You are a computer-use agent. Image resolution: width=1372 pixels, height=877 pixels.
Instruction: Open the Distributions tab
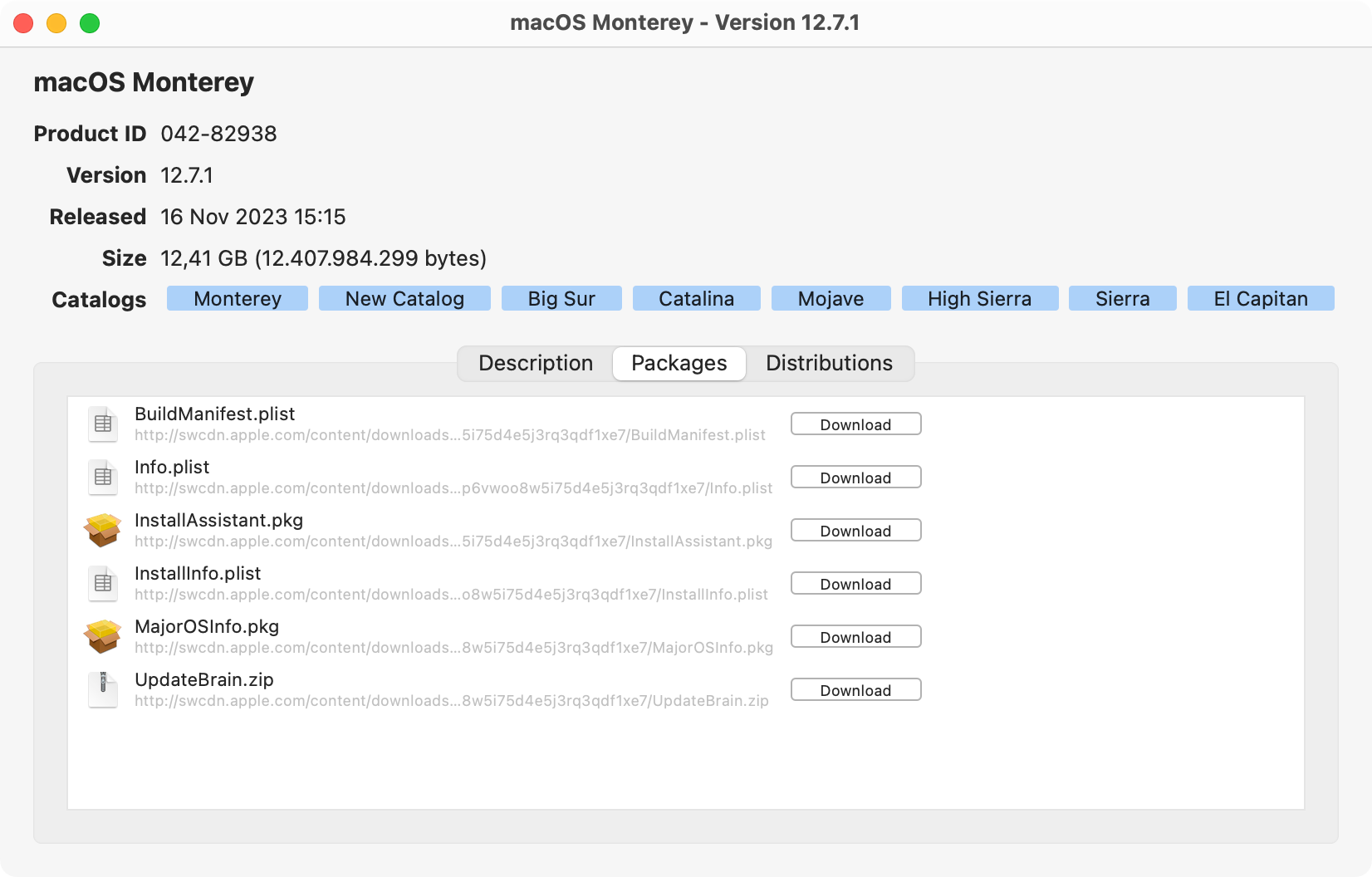pos(829,364)
